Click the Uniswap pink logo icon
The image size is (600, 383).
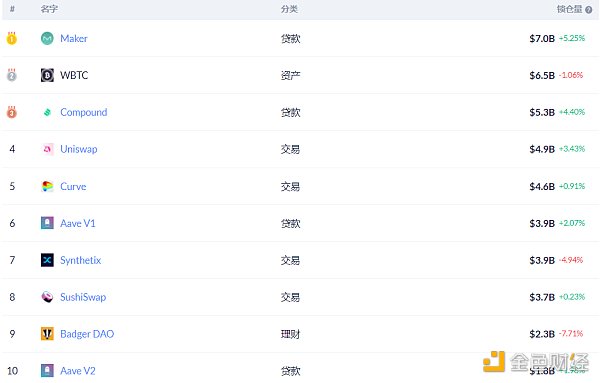point(47,149)
